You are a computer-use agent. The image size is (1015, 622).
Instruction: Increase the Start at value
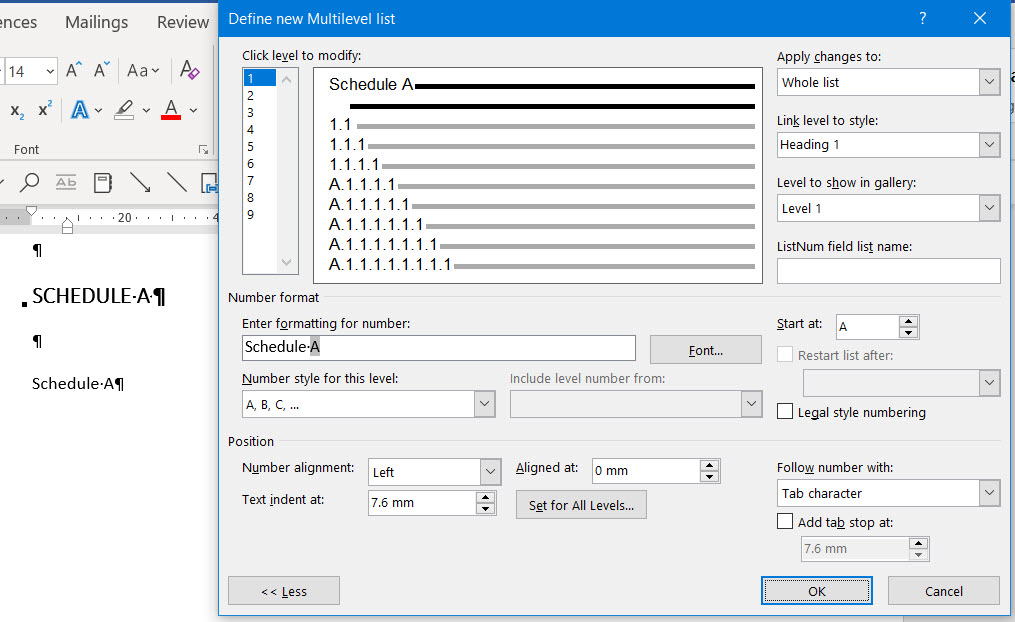tap(909, 321)
